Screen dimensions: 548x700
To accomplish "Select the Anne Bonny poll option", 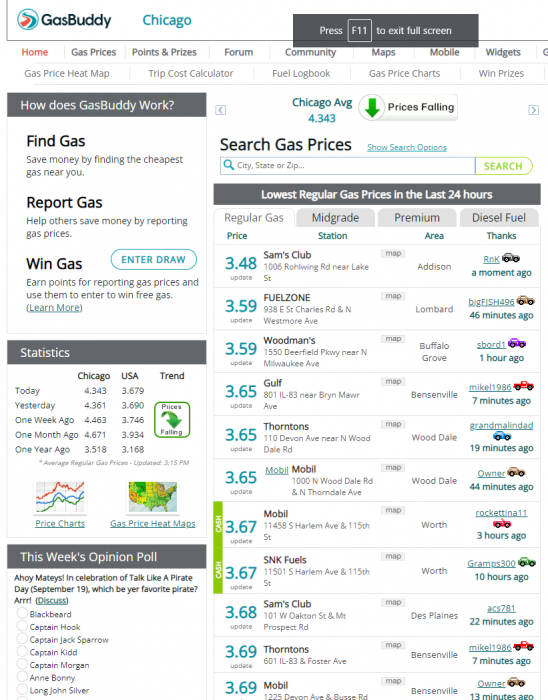I will pyautogui.click(x=22, y=676).
